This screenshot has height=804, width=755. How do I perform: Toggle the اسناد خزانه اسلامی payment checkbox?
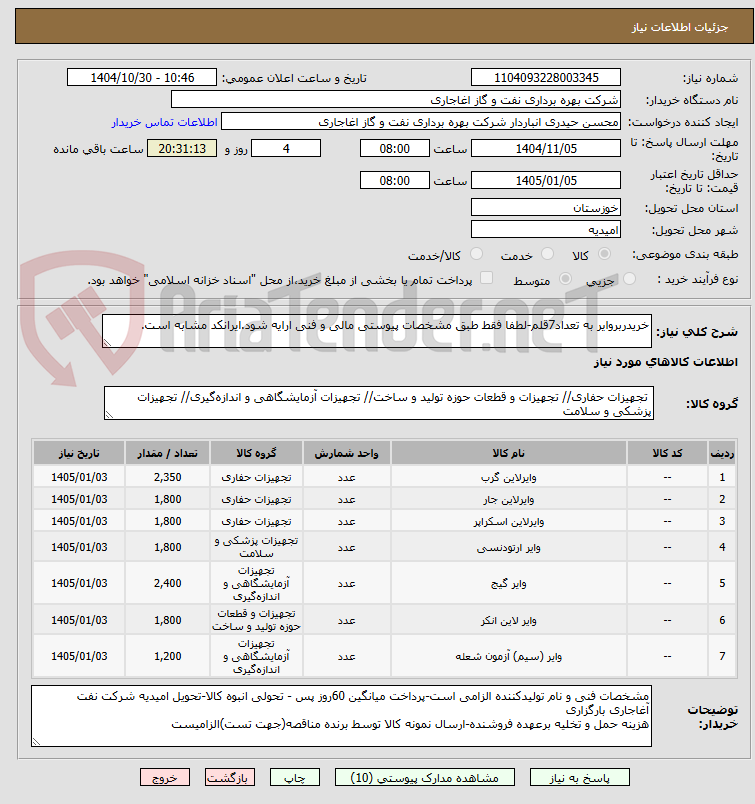coord(486,278)
